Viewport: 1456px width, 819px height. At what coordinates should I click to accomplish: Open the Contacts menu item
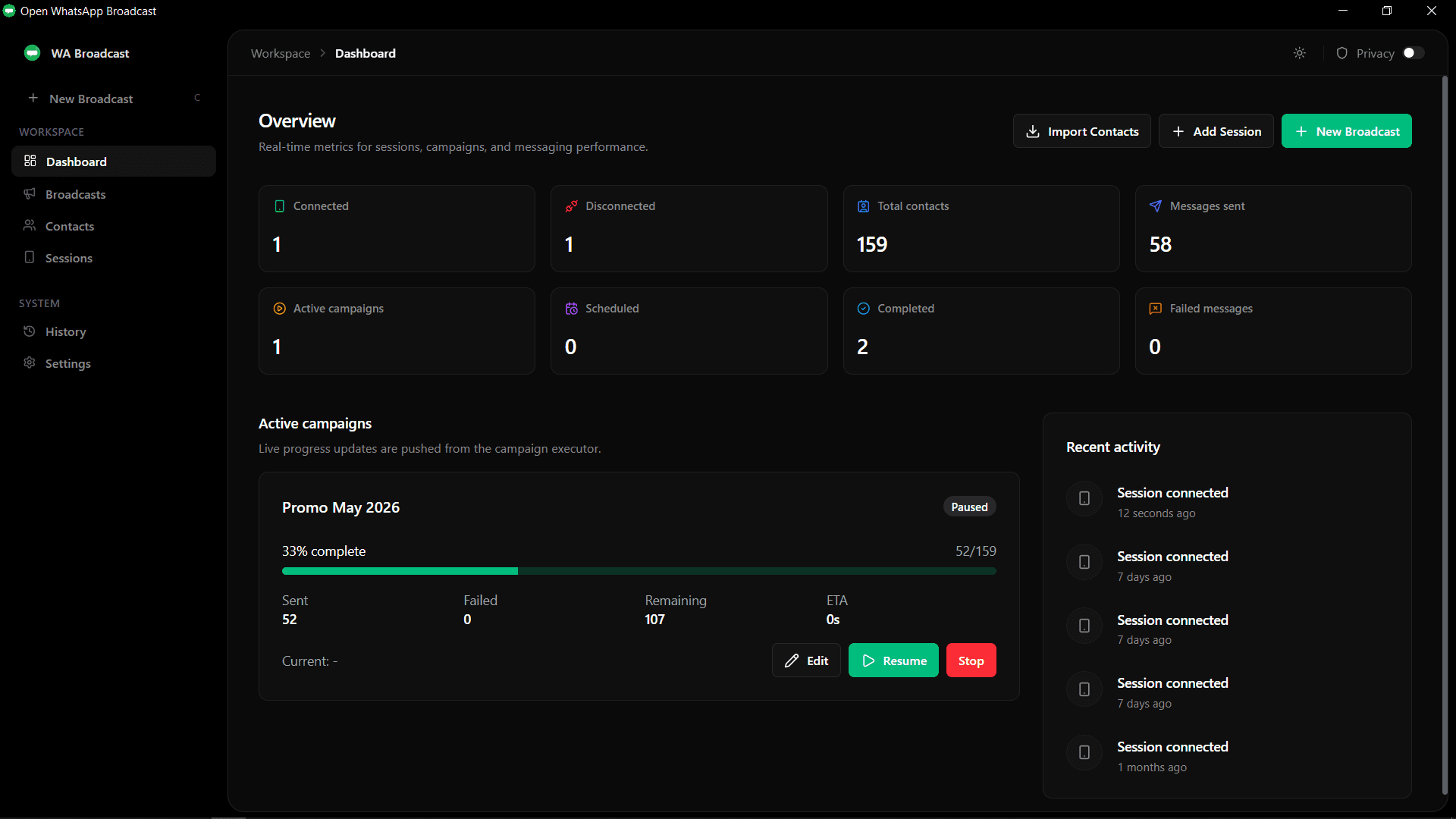pos(114,226)
